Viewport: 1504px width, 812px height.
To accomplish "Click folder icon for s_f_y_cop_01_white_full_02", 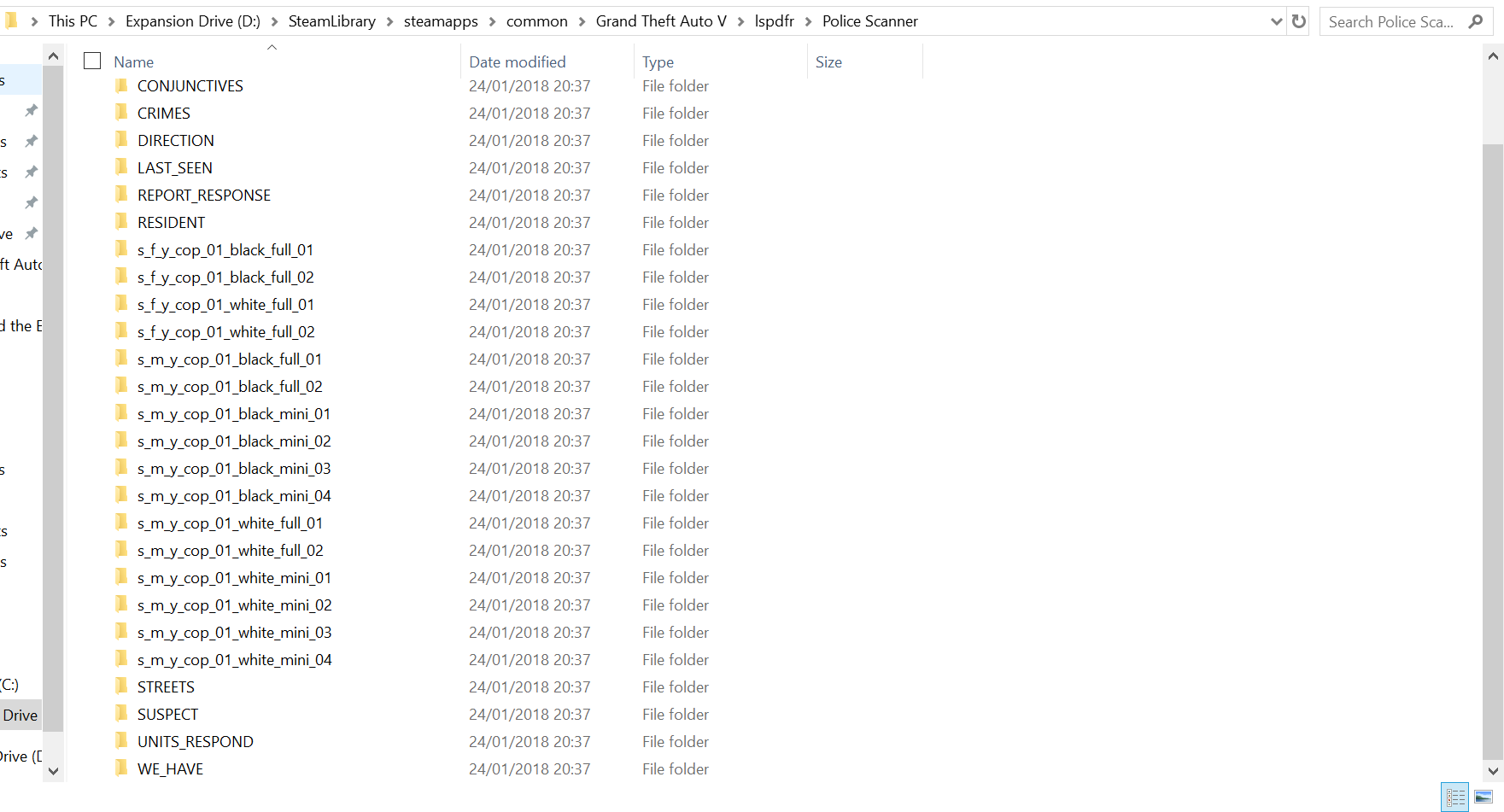I will point(122,331).
